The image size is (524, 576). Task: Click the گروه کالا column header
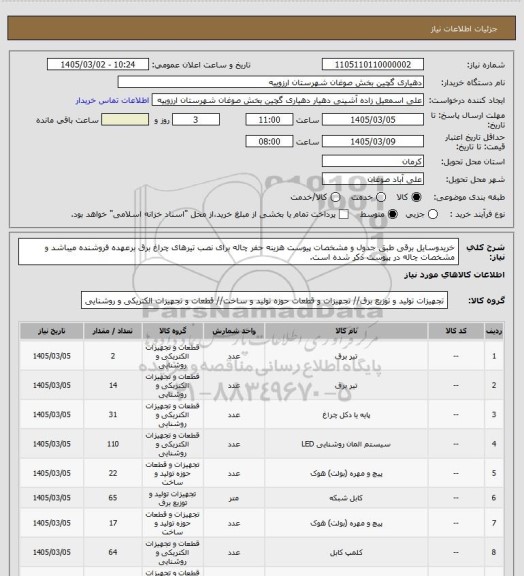point(172,331)
